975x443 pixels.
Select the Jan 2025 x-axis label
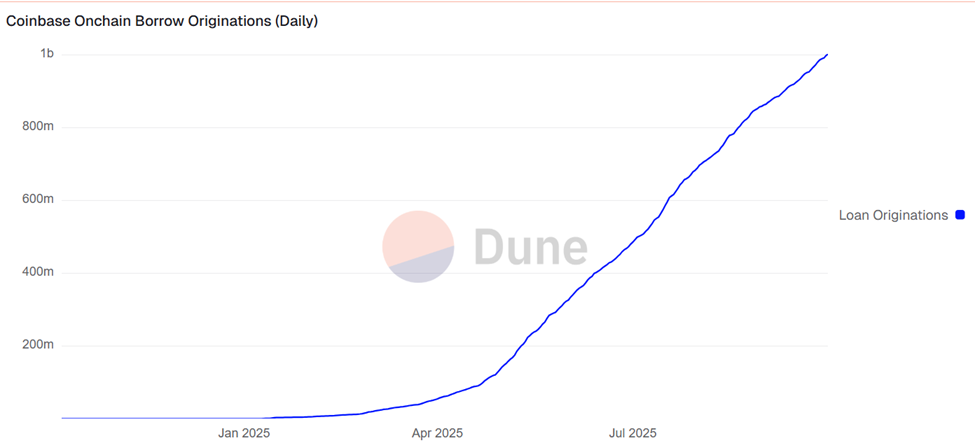(244, 433)
